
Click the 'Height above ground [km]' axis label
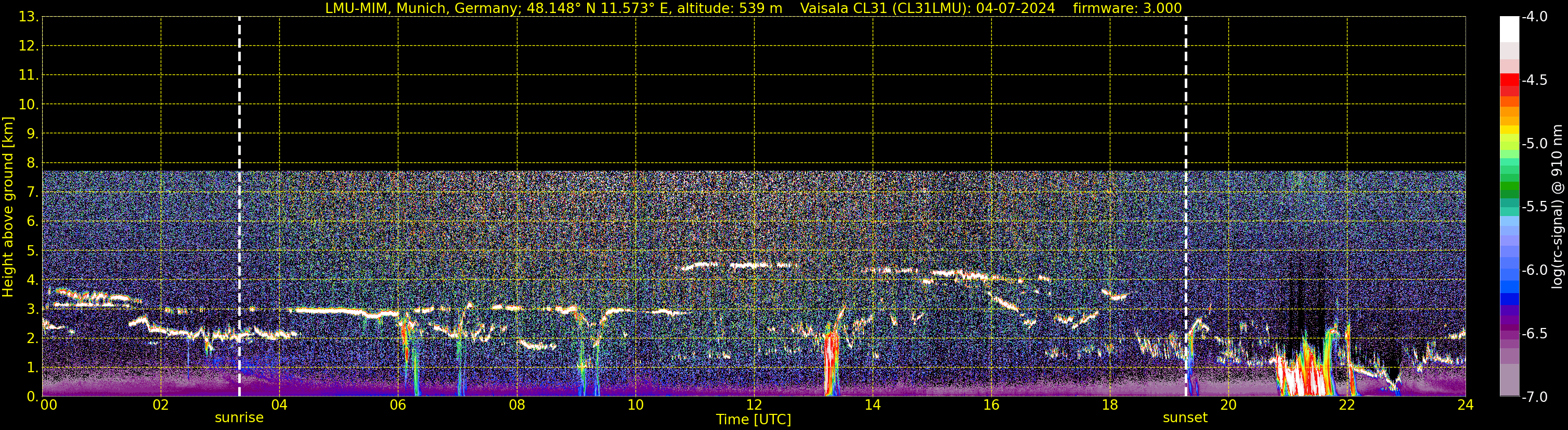tap(8, 207)
